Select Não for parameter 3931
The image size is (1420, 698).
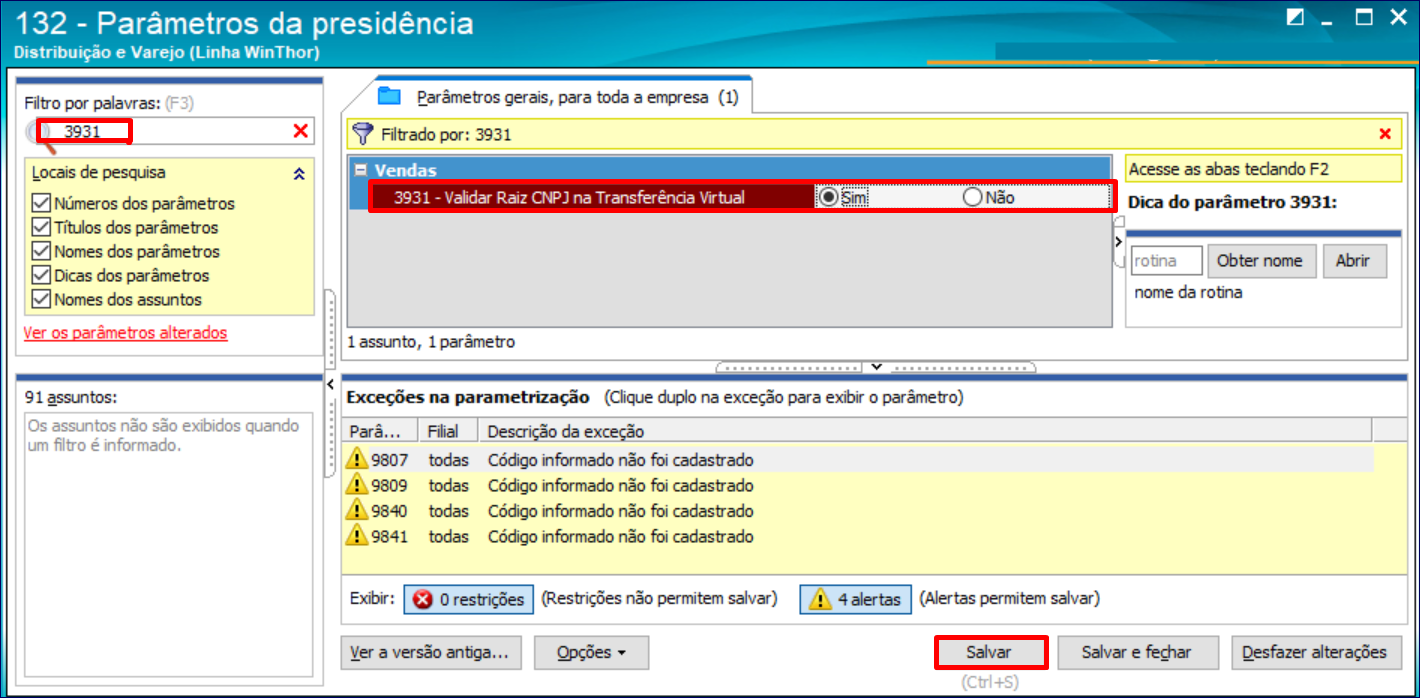973,197
